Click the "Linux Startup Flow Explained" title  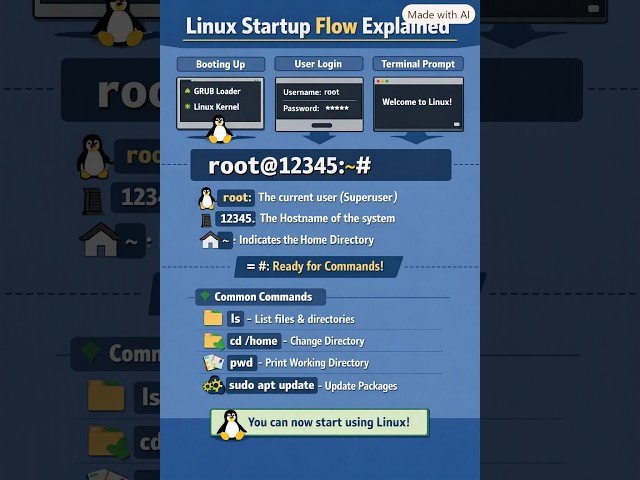(318, 27)
